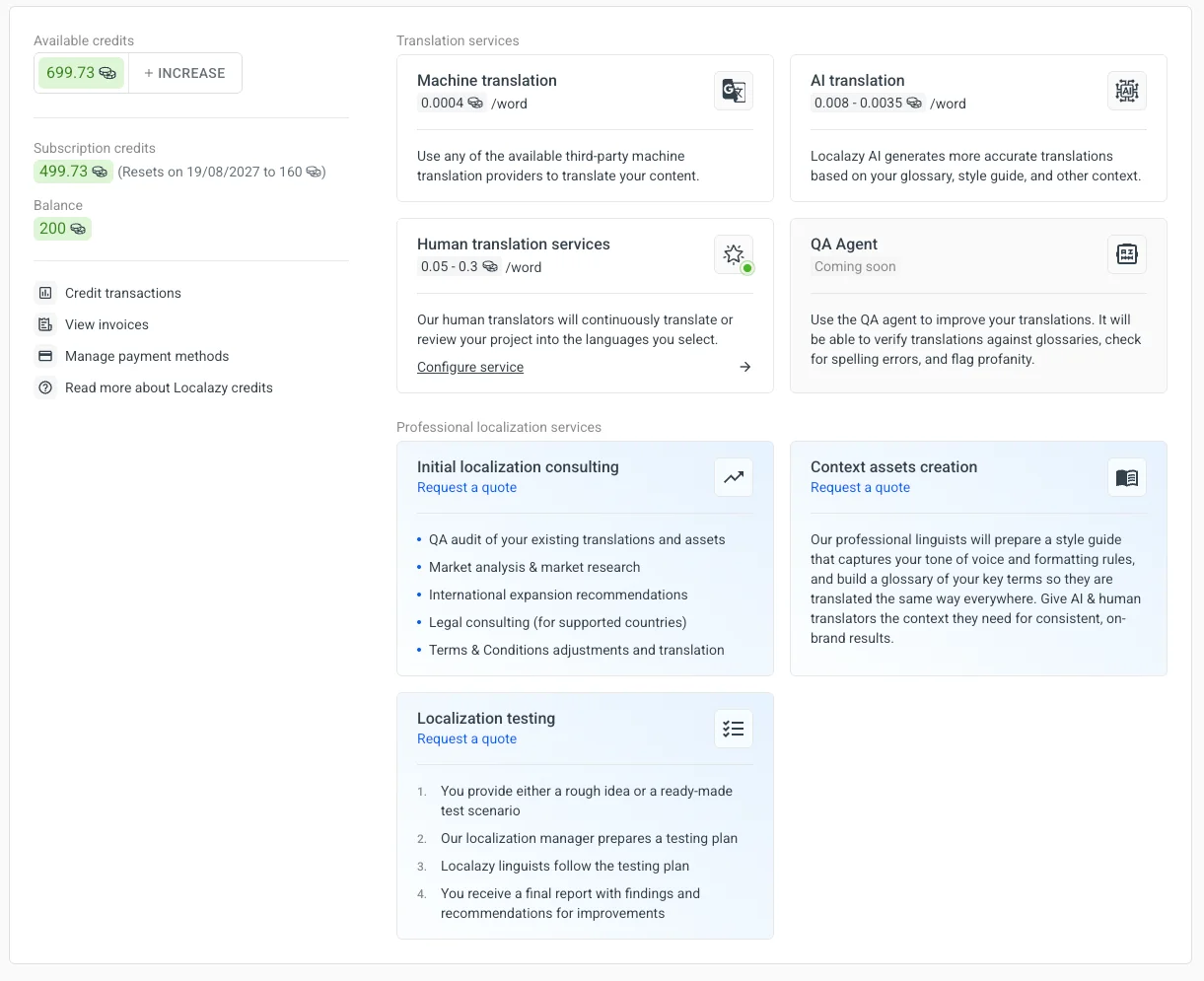The image size is (1204, 981).
Task: Click the Available credits label
Action: click(84, 40)
